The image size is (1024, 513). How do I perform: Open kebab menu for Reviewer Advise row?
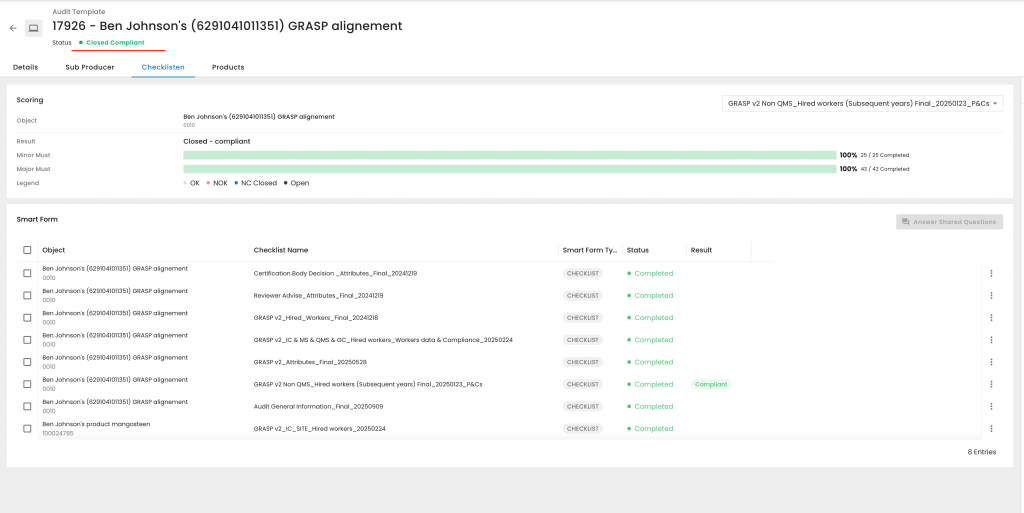coord(991,295)
